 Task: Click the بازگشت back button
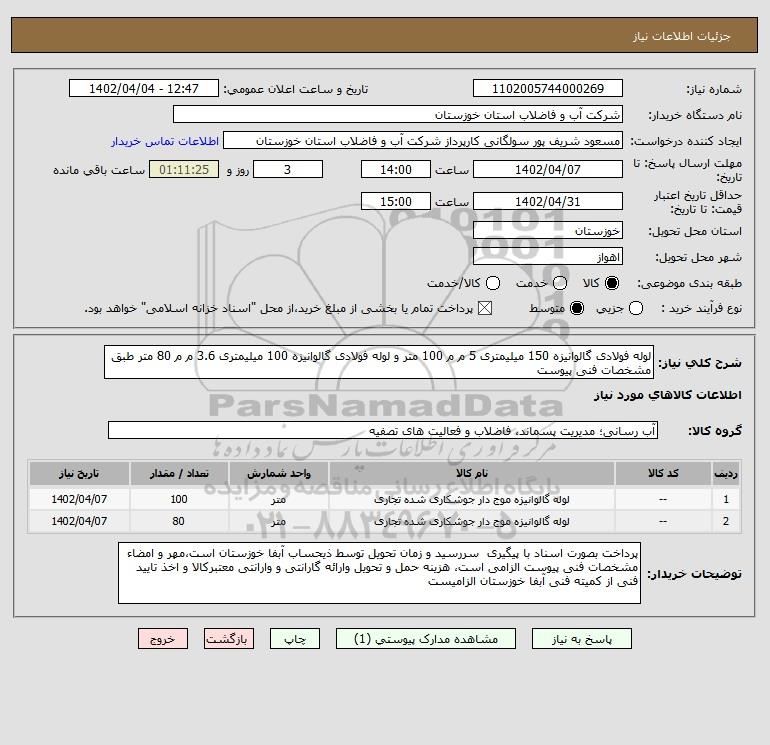pyautogui.click(x=229, y=639)
